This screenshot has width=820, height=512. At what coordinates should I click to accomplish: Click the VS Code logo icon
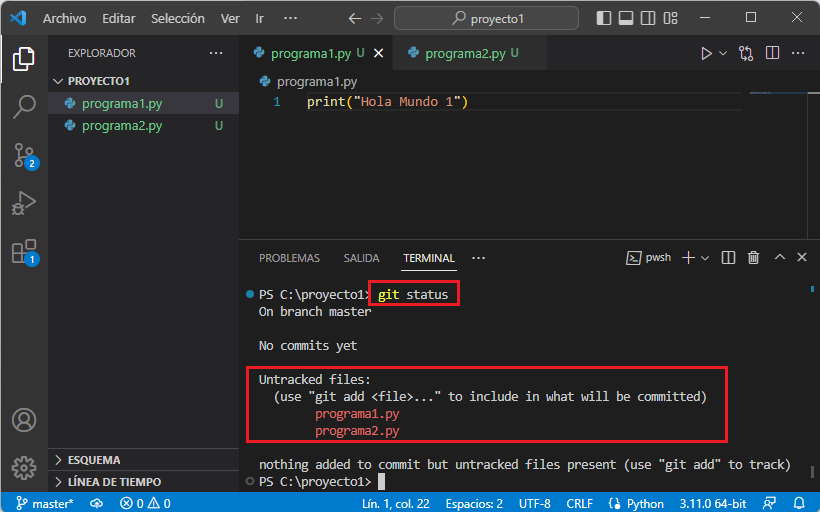pos(18,18)
